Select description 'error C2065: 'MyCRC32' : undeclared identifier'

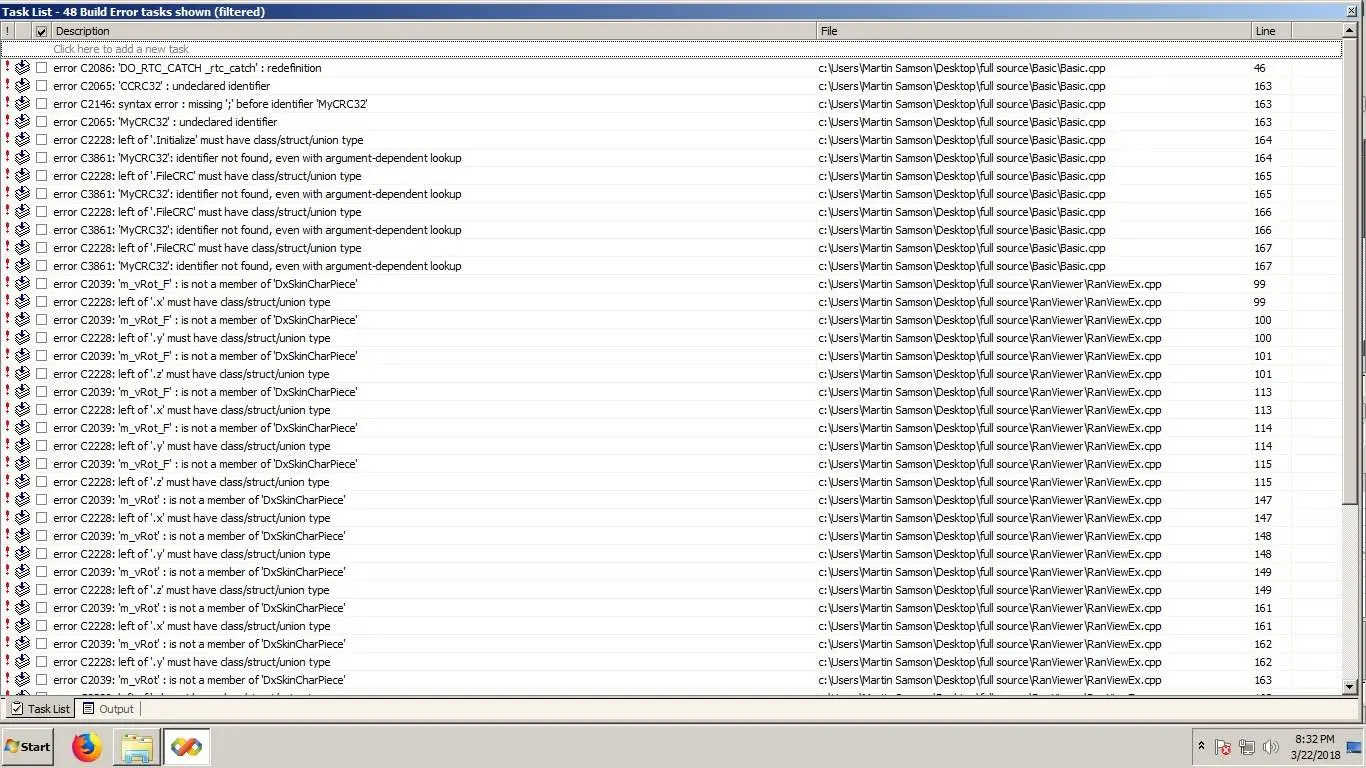point(165,122)
